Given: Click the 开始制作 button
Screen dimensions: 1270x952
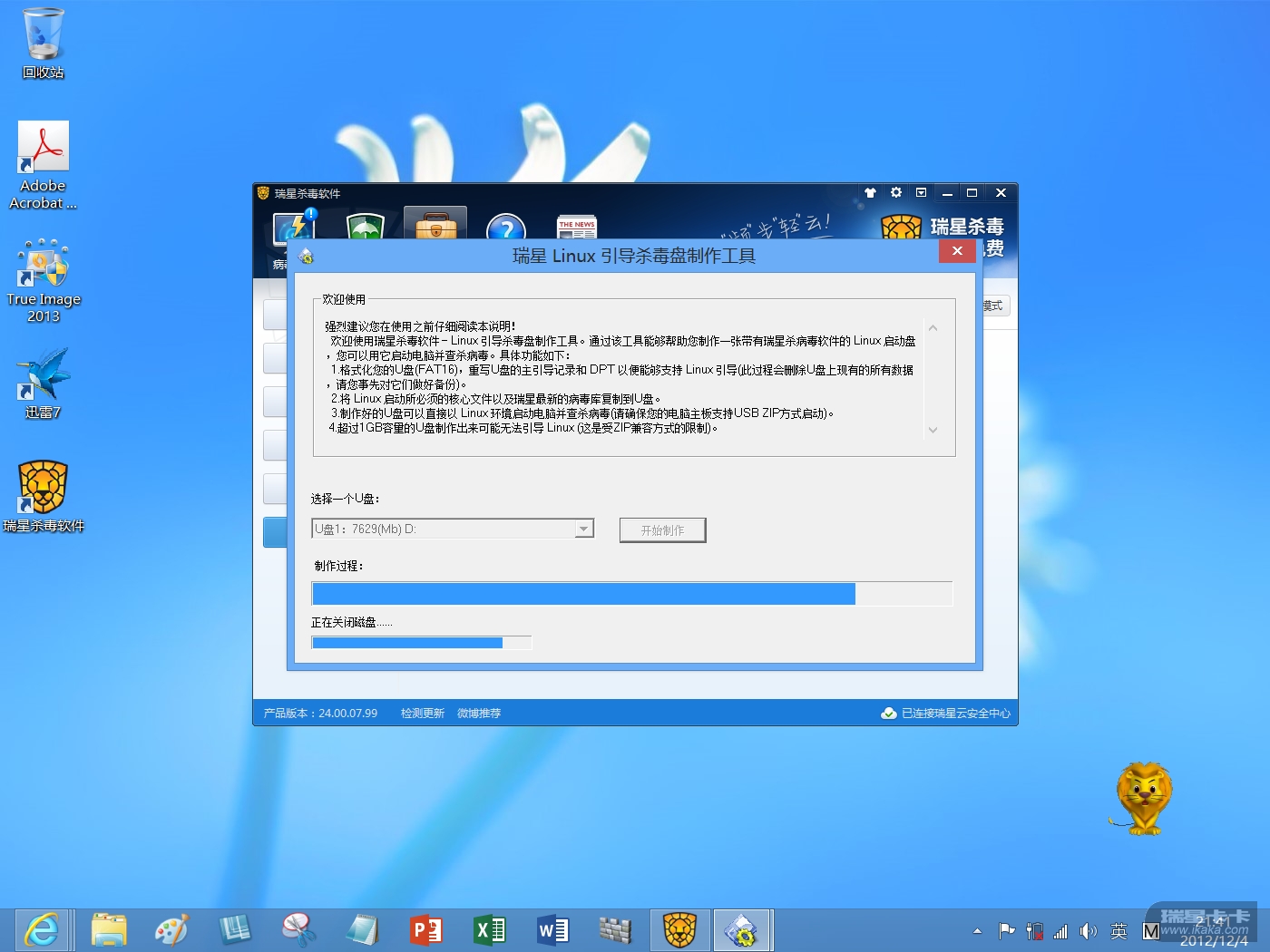Looking at the screenshot, I should pyautogui.click(x=662, y=530).
